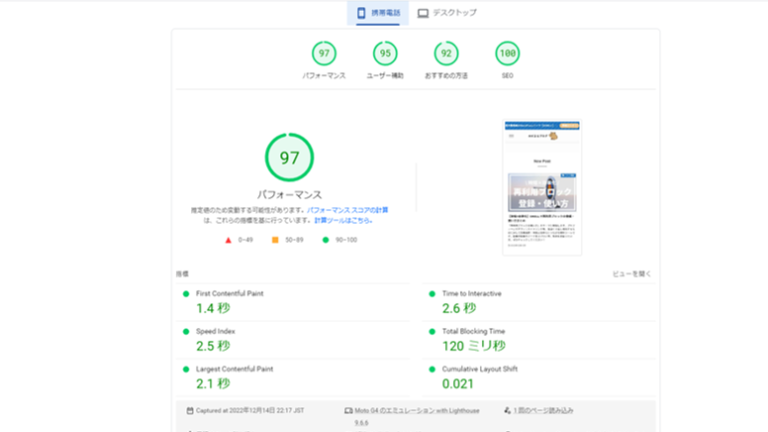
Task: Click the ユーザー補助 95 score gauge
Action: (384, 54)
